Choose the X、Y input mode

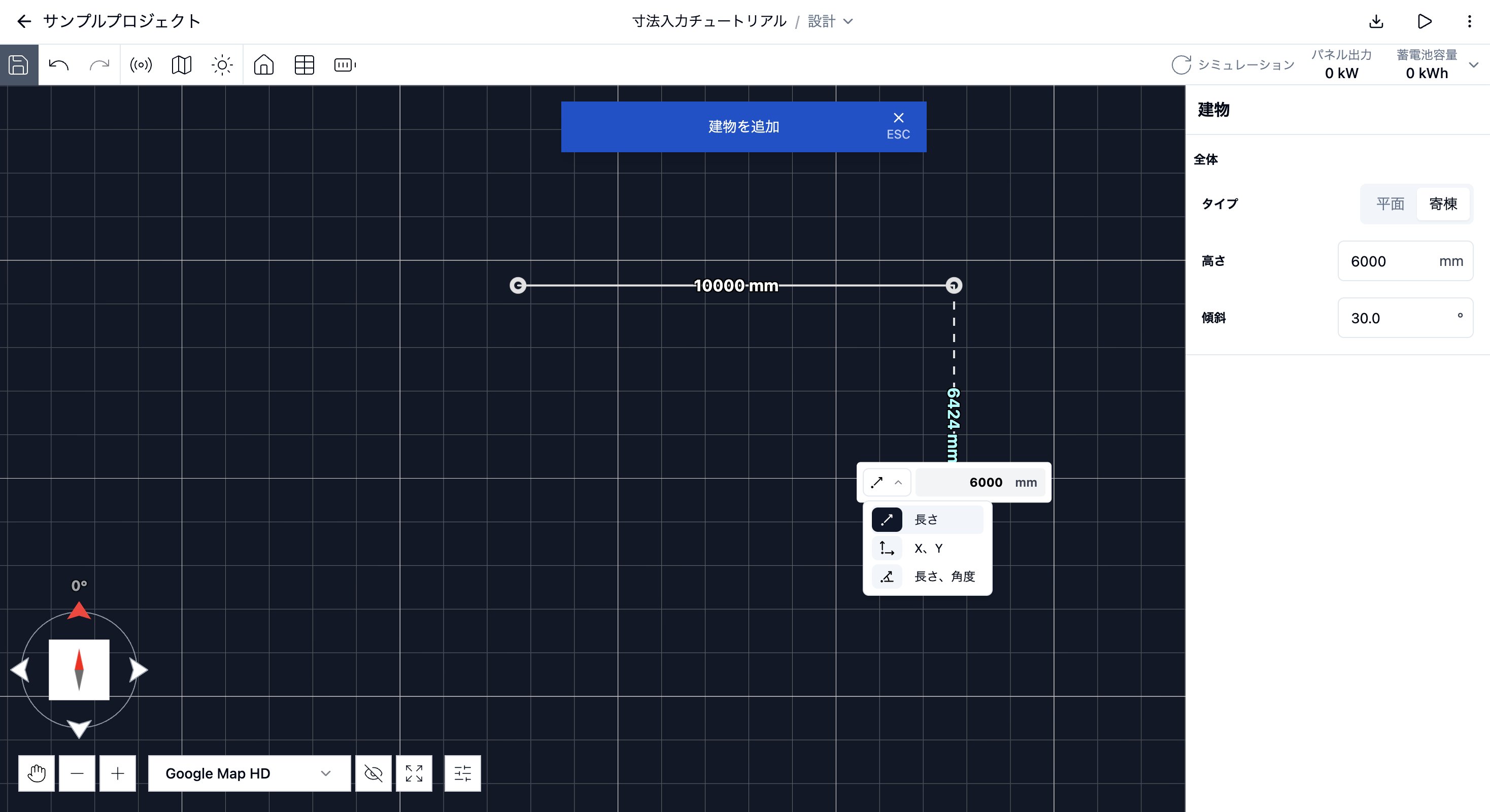[x=927, y=548]
